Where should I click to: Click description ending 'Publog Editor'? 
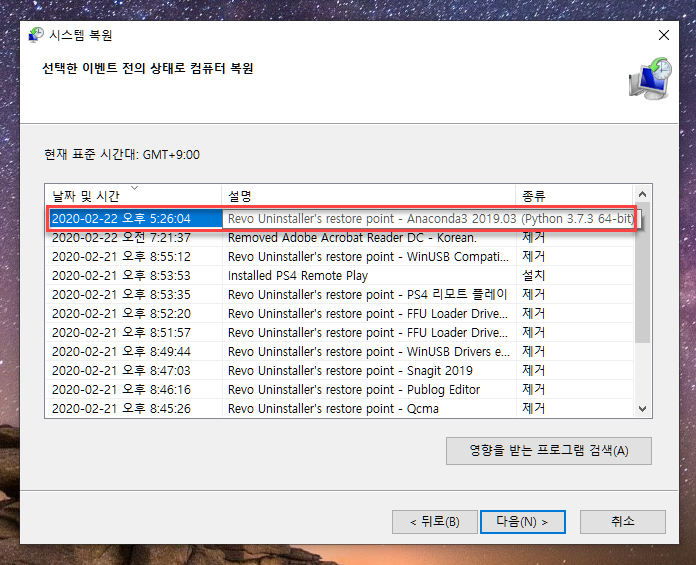(x=354, y=390)
